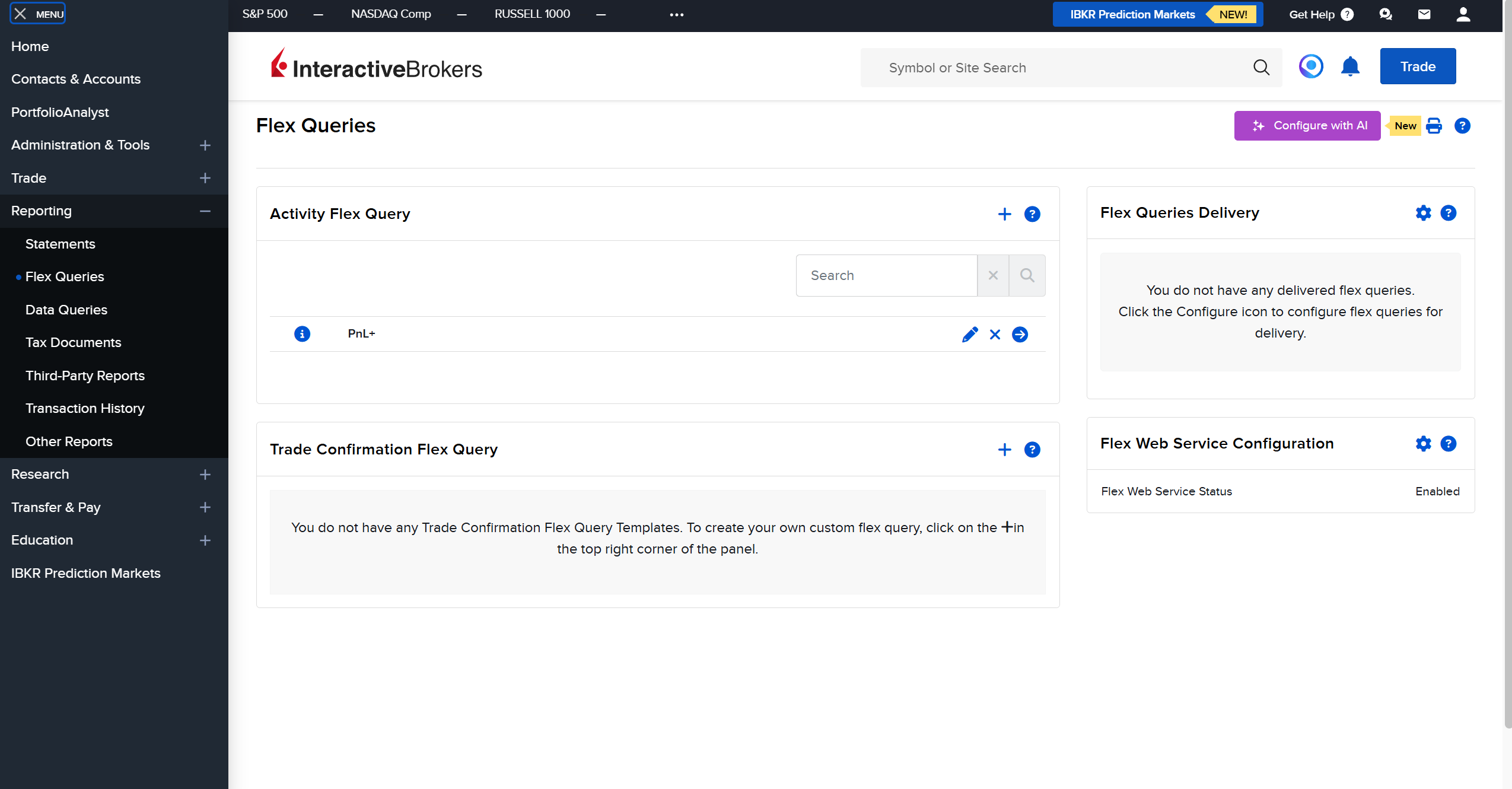Screen dimensions: 1512x789
Task: Expand the Research menu section
Action: tap(205, 475)
